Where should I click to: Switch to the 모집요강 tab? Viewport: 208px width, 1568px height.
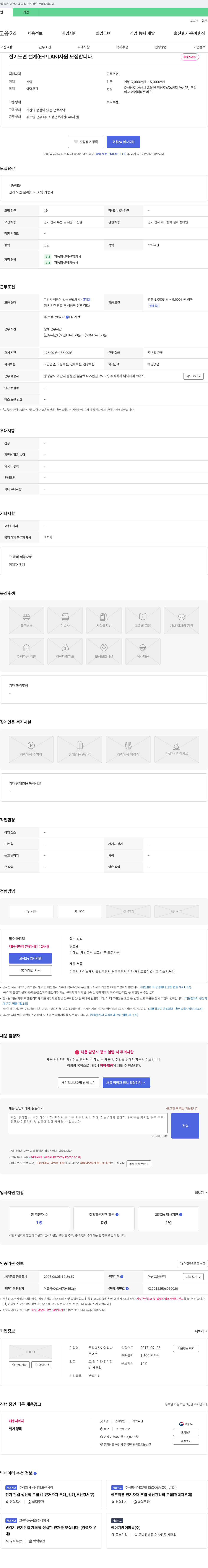[x=6, y=47]
